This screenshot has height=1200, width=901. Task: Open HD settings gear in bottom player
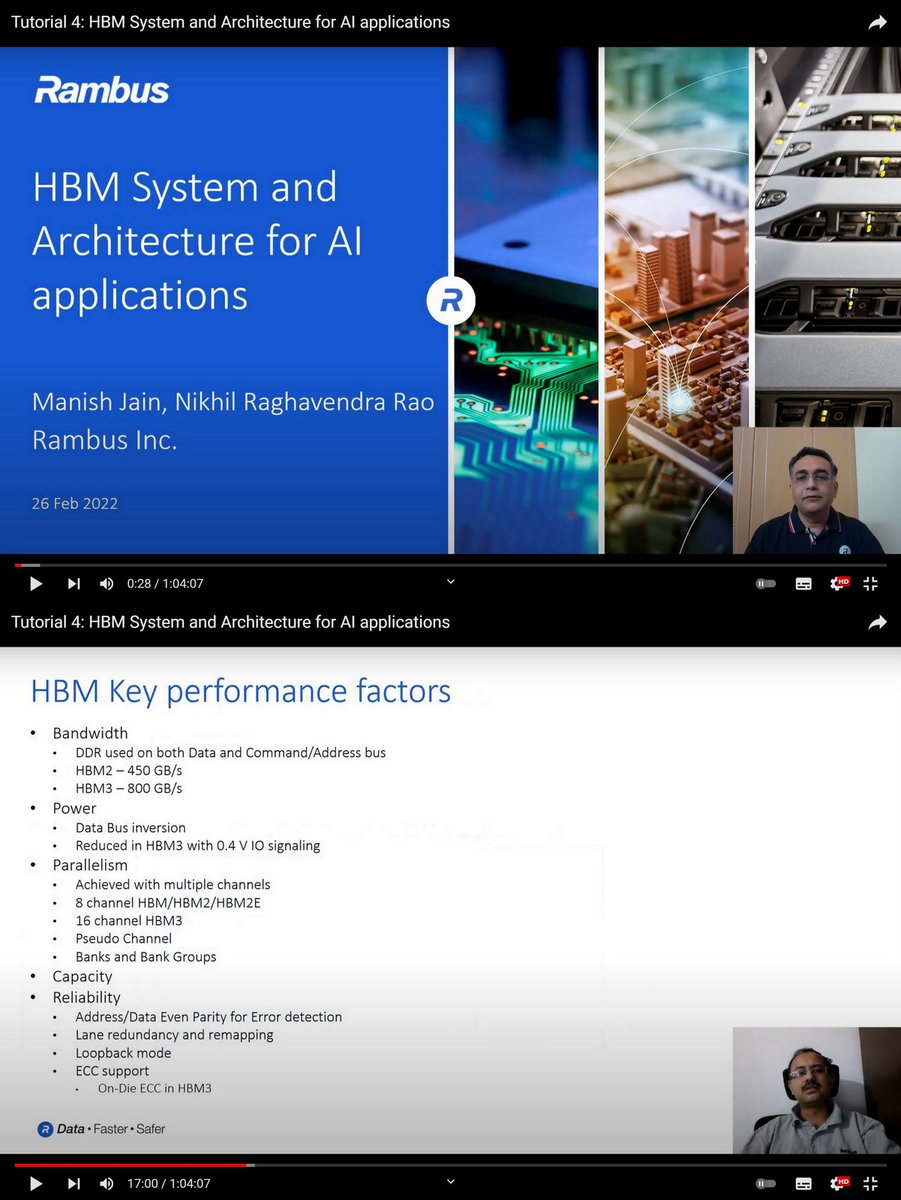[839, 1183]
